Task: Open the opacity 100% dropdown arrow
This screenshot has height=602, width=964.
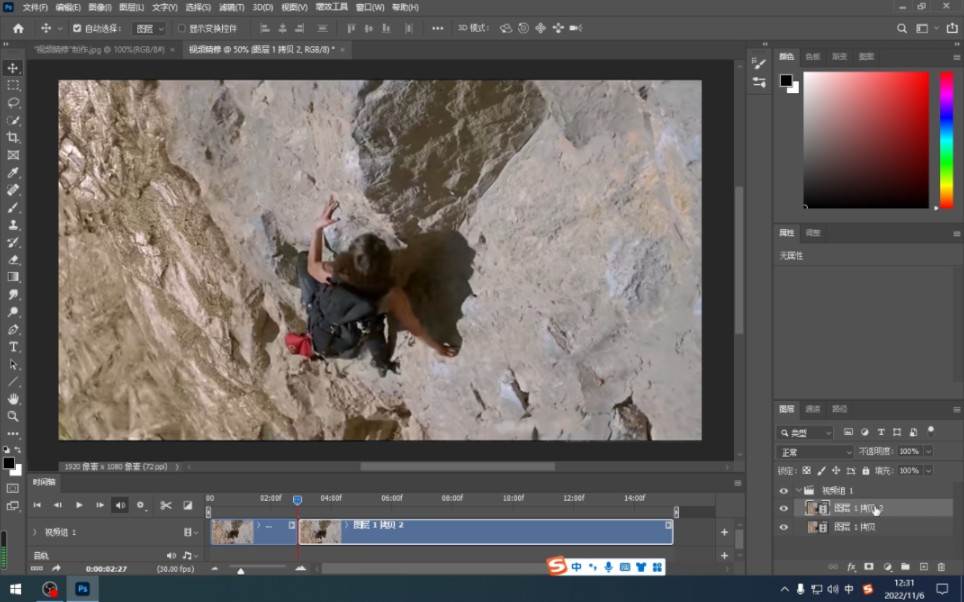Action: pyautogui.click(x=928, y=452)
